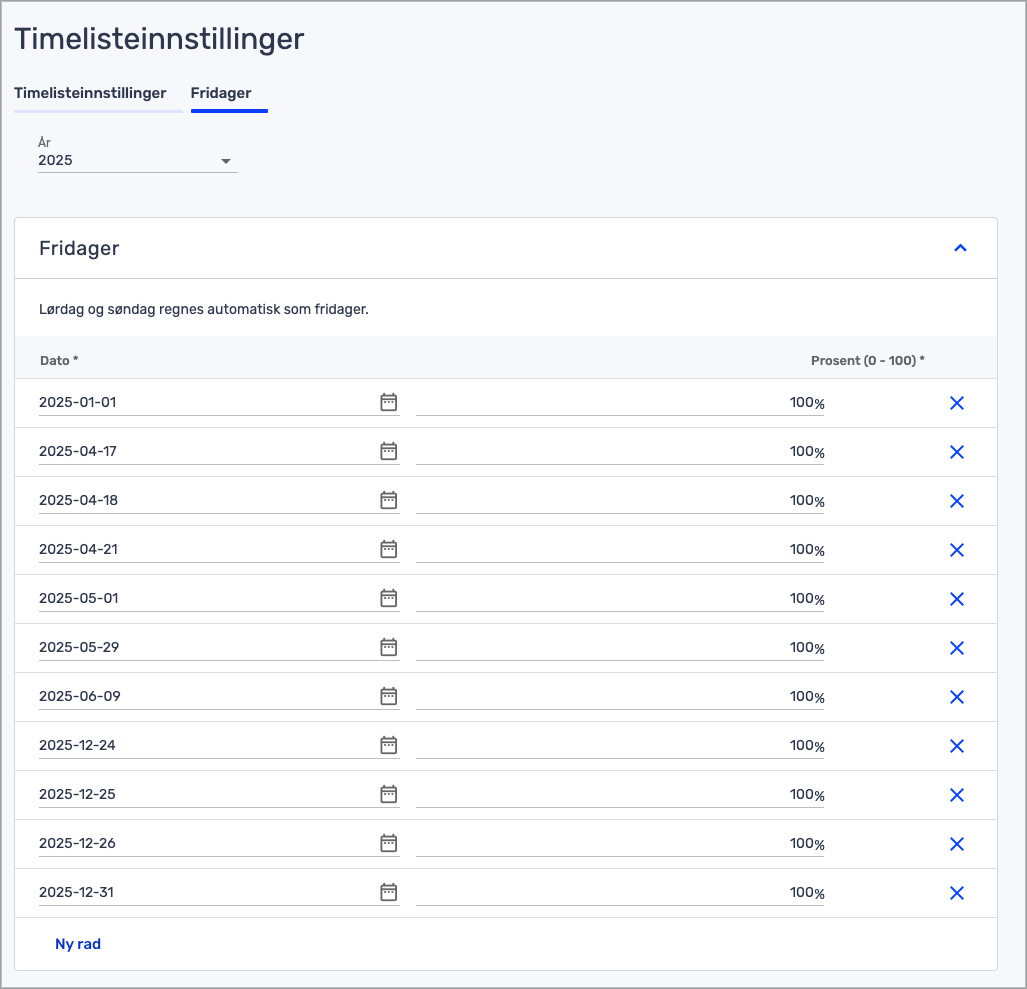The width and height of the screenshot is (1027, 989).
Task: Click Ny rad to add row
Action: click(x=78, y=944)
